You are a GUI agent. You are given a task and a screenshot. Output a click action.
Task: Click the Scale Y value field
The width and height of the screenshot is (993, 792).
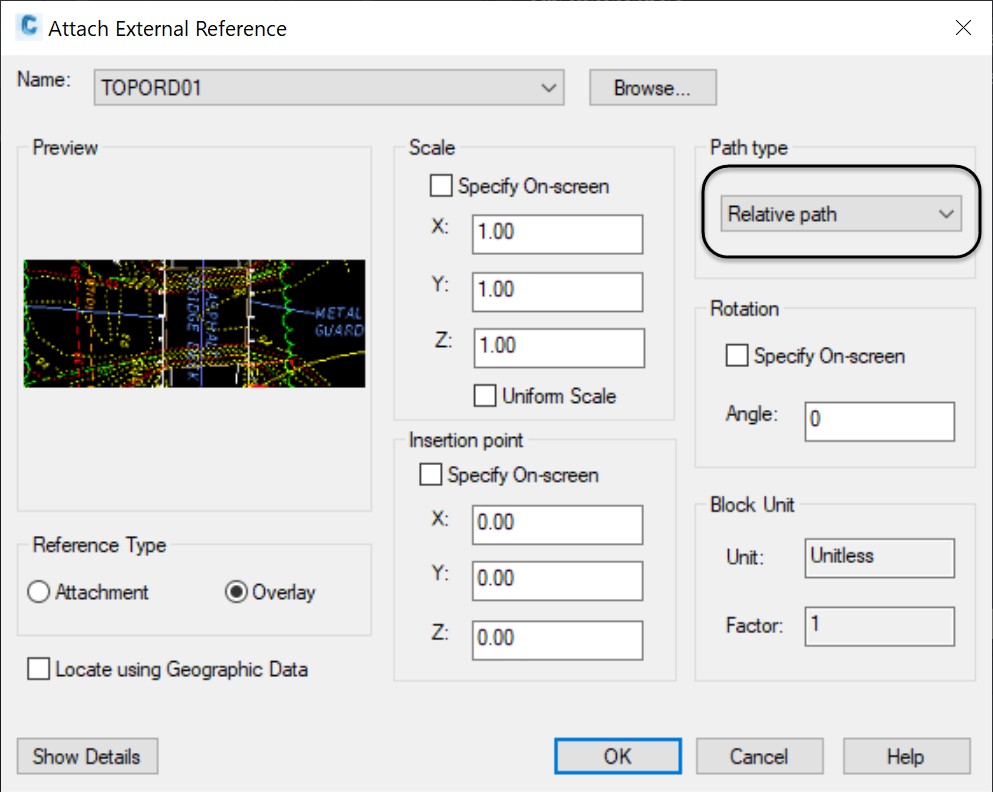click(558, 291)
